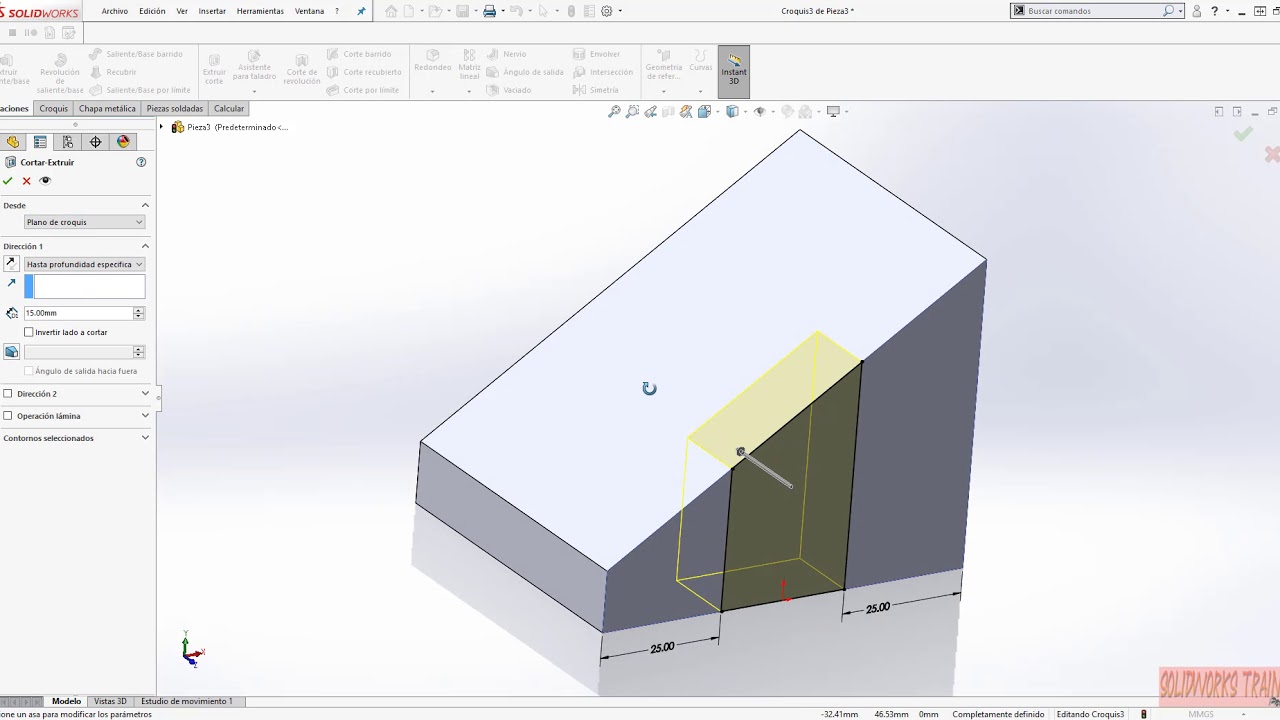Open the DisplayManager color ball tab
Screen dimensions: 1280x720
tap(123, 142)
